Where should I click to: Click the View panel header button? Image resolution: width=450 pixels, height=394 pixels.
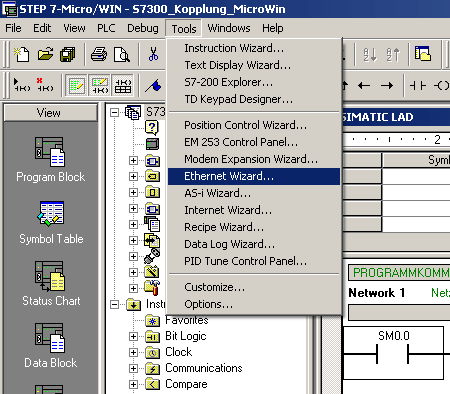pyautogui.click(x=50, y=113)
